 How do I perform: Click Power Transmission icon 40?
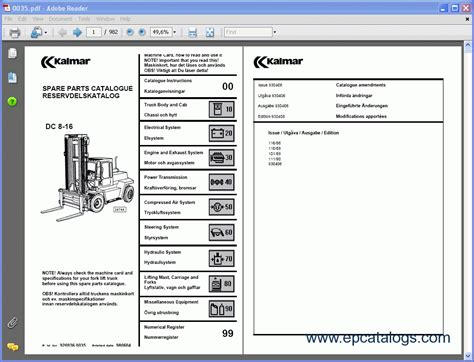click(222, 182)
